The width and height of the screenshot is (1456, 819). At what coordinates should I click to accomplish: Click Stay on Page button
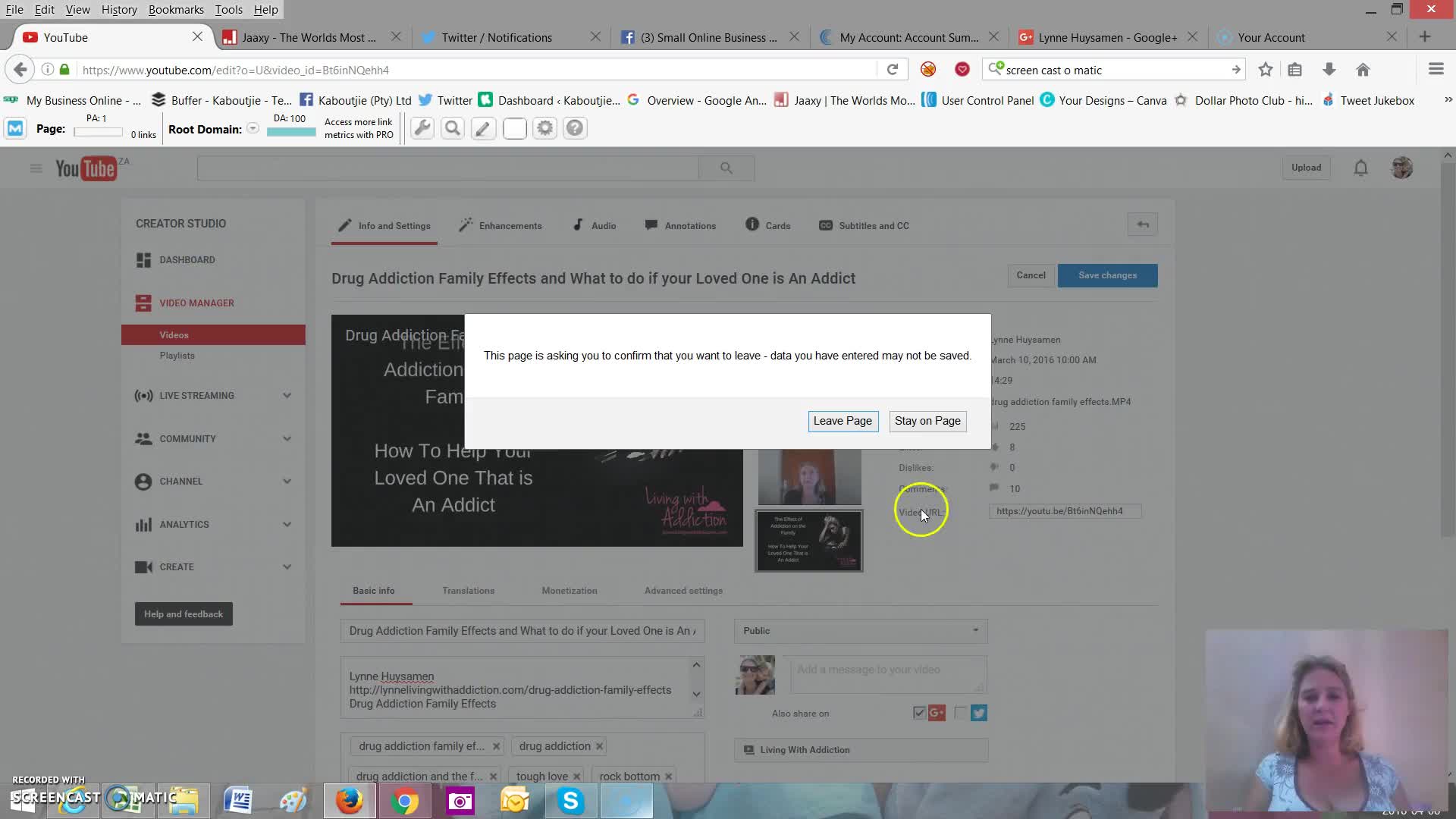[927, 421]
